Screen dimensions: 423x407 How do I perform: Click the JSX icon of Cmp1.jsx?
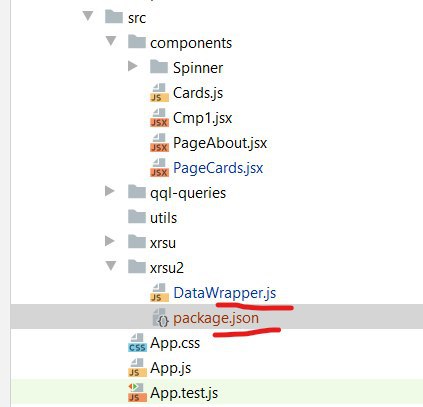click(159, 117)
